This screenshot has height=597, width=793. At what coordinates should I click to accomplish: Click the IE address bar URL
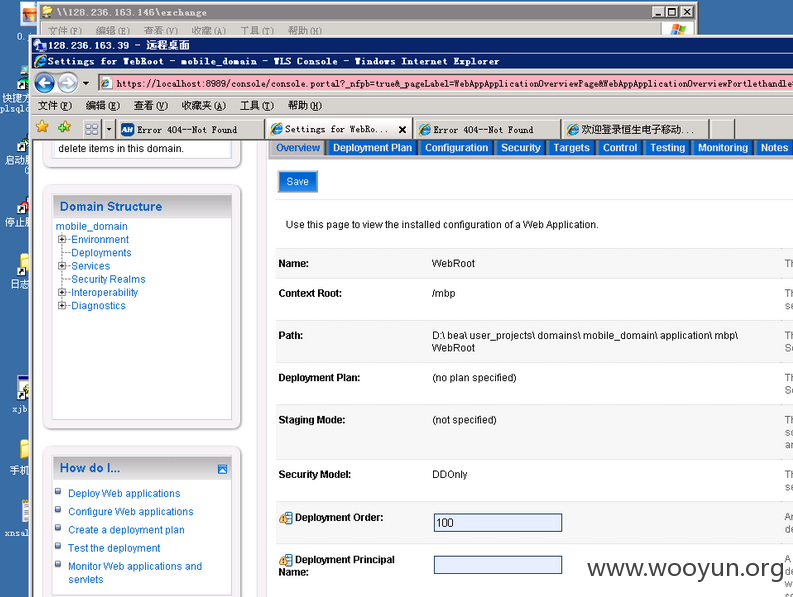click(453, 83)
